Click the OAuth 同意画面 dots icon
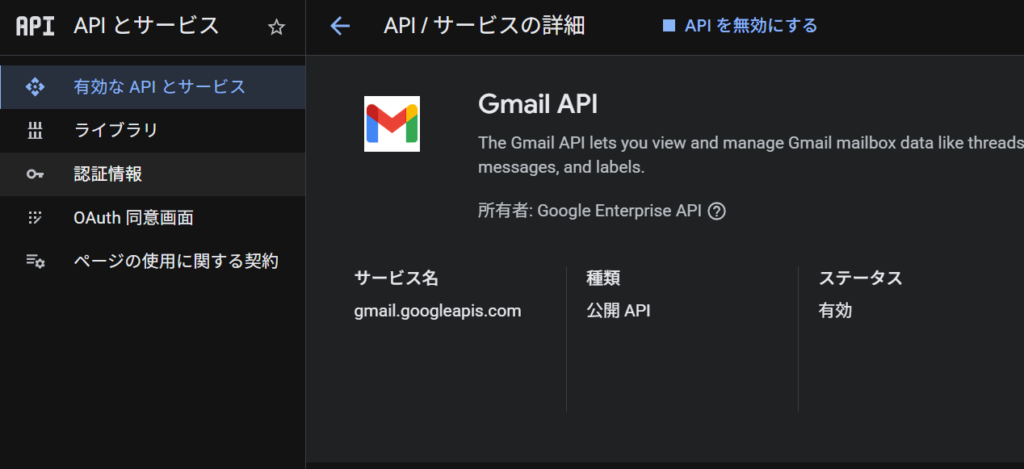 35,217
